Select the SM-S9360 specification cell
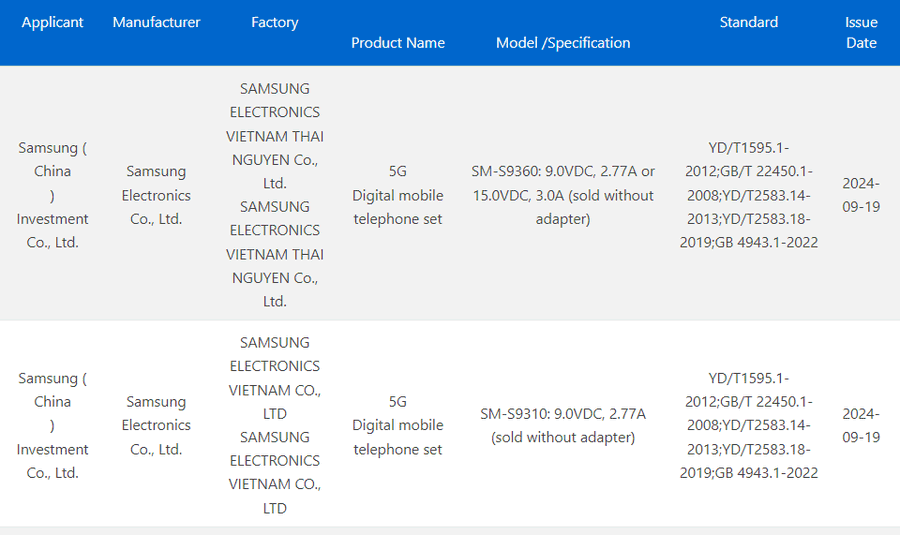 click(x=563, y=195)
